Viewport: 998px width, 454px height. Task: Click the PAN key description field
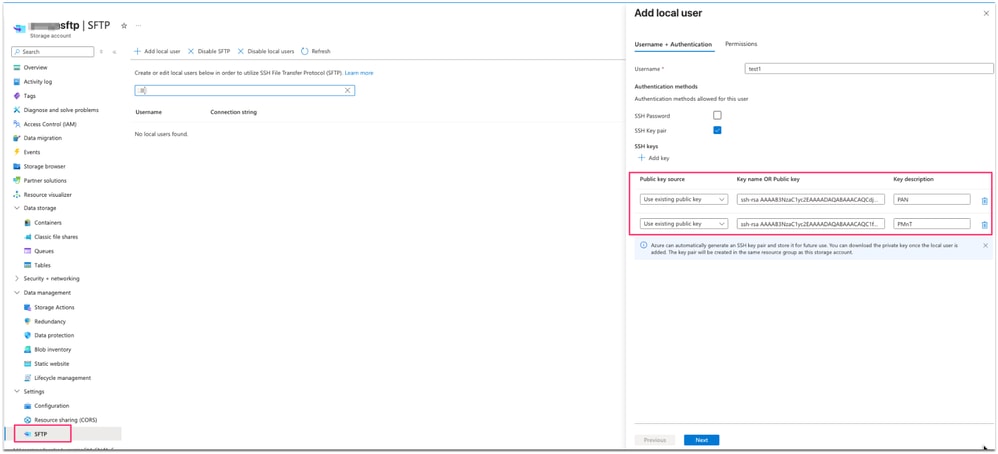point(932,199)
